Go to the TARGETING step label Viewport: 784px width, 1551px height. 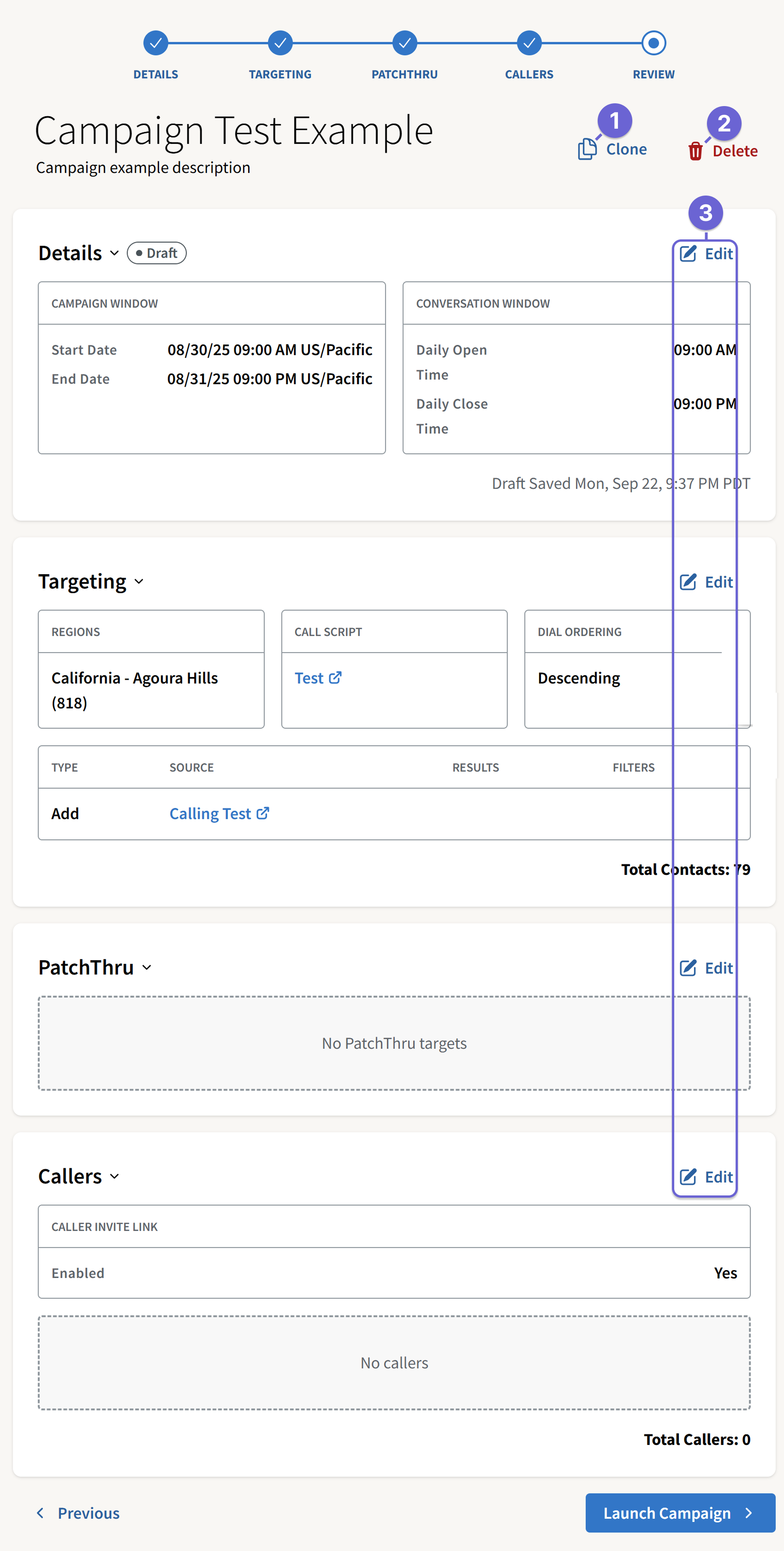point(280,75)
